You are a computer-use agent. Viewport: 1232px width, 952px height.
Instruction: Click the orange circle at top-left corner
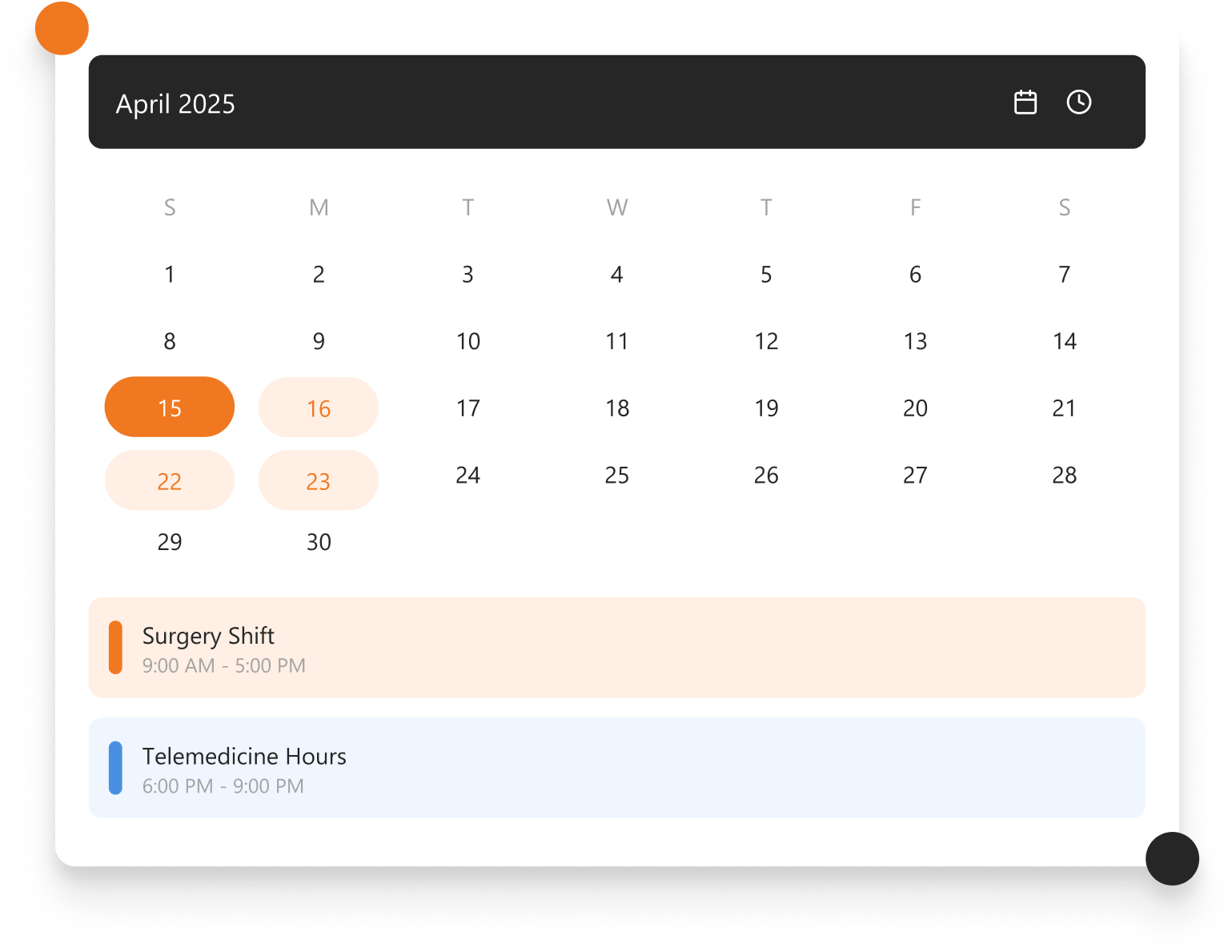tap(62, 29)
